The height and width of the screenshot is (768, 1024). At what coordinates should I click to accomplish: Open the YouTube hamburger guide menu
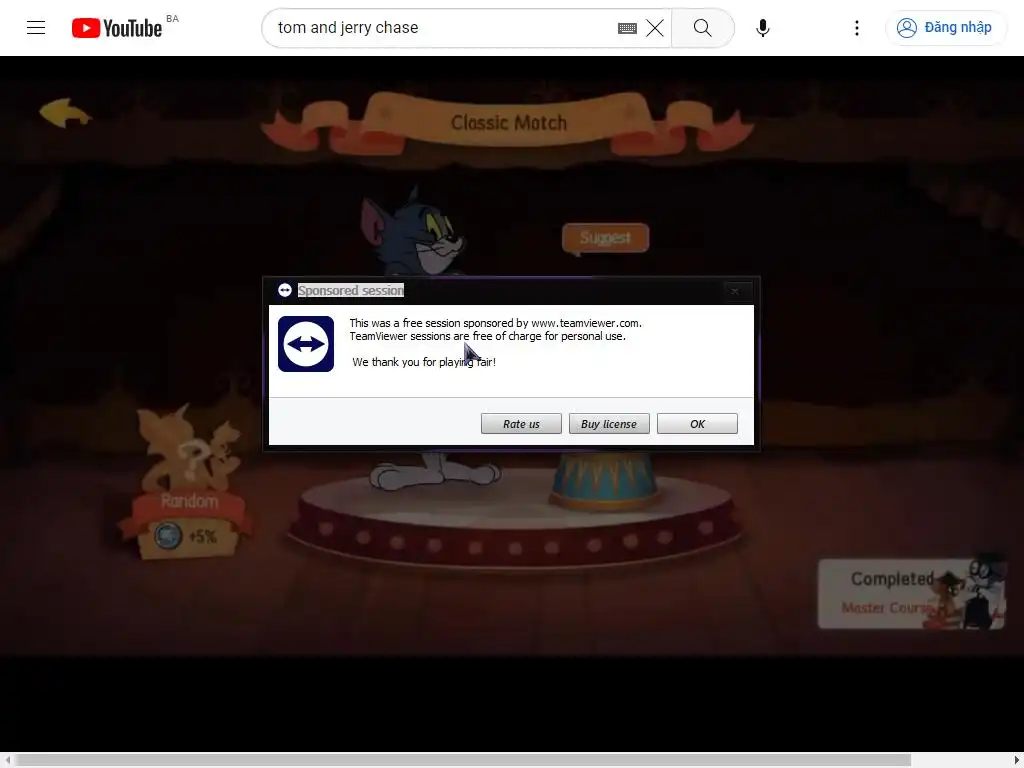[x=36, y=27]
